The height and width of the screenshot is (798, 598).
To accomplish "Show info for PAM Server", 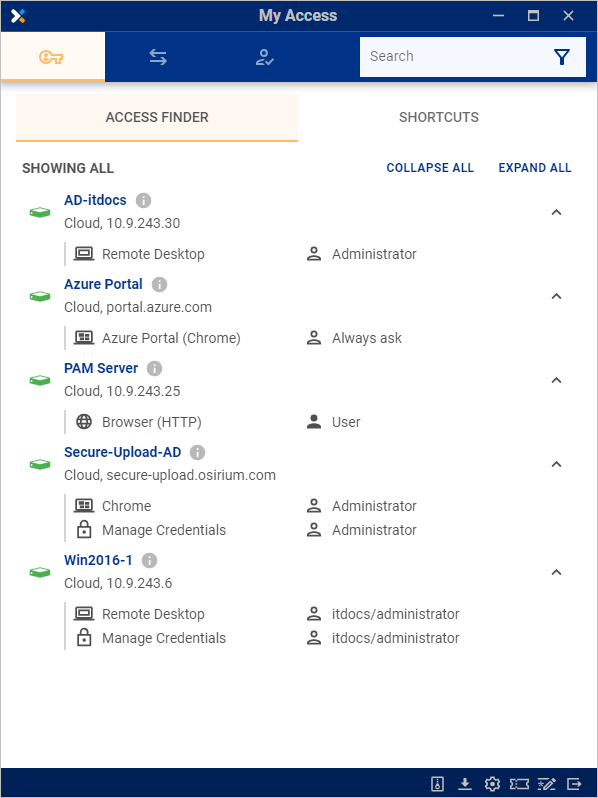I will coord(154,368).
